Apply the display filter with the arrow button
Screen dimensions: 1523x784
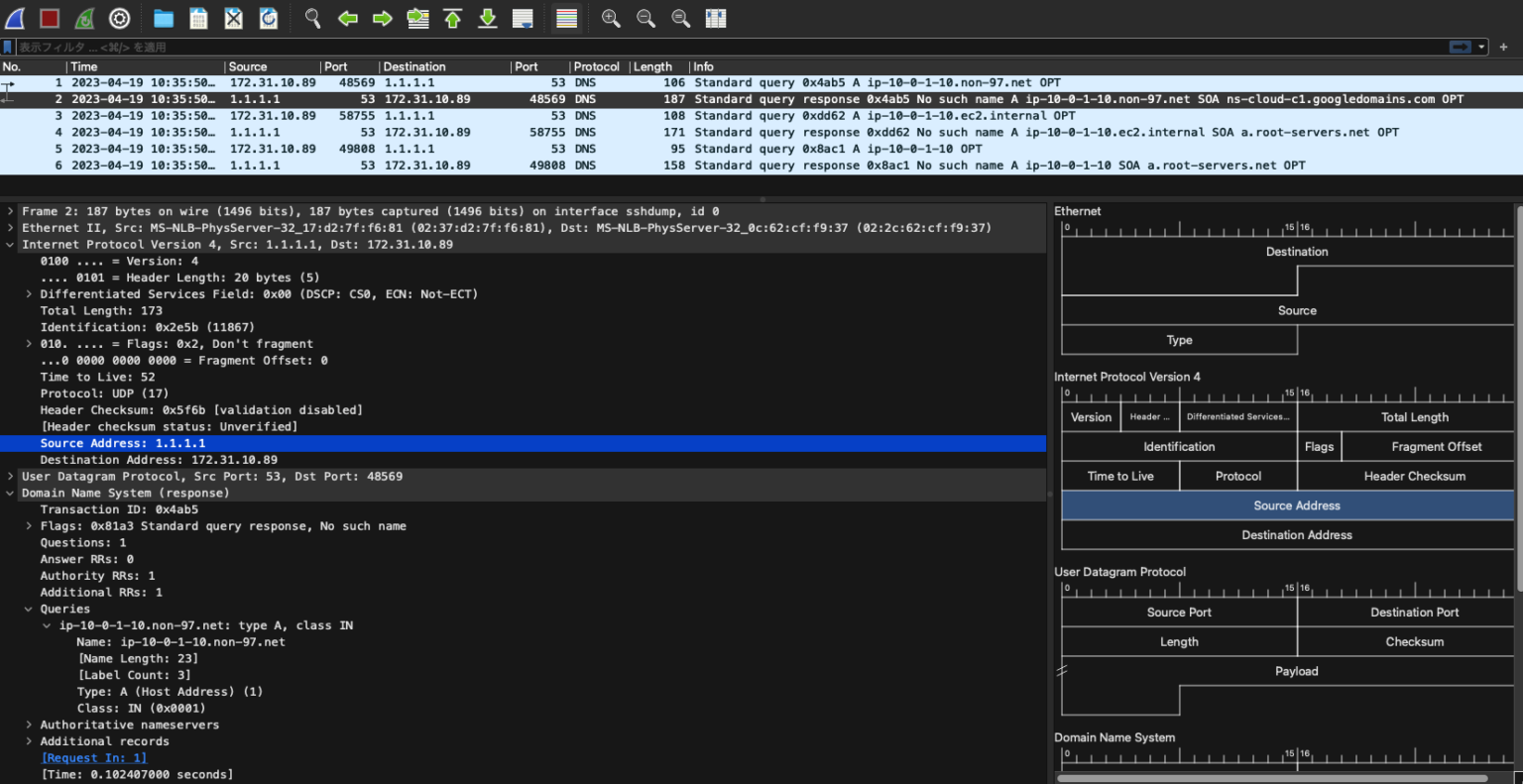[1459, 46]
